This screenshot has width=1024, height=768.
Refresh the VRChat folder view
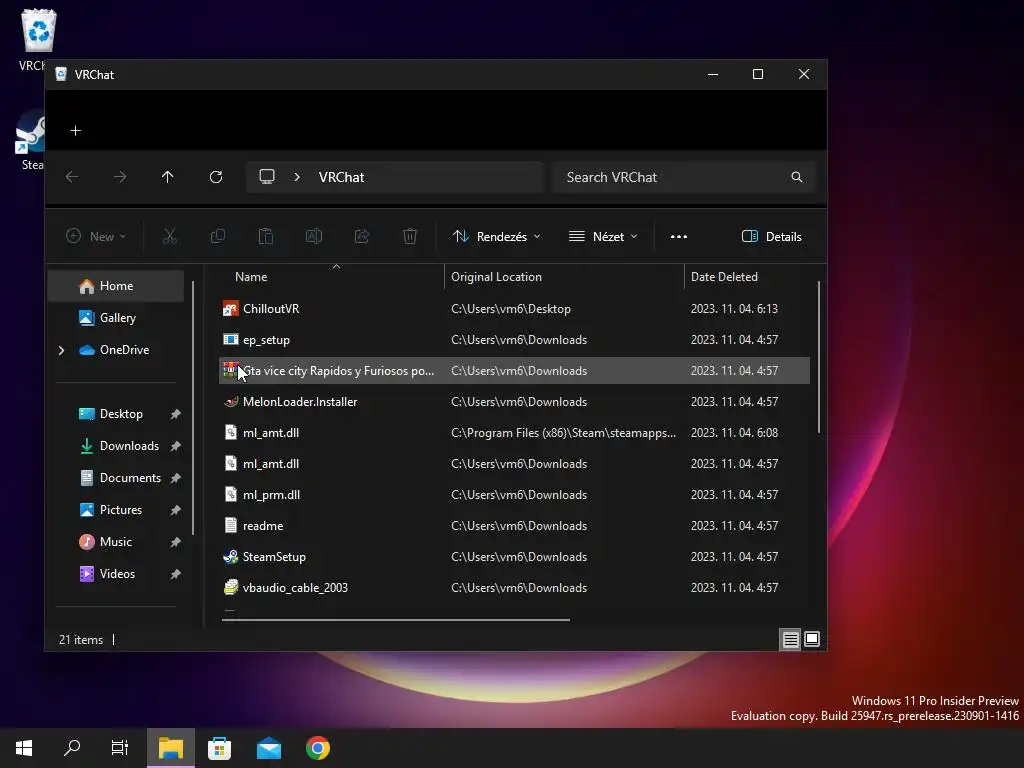pyautogui.click(x=216, y=177)
